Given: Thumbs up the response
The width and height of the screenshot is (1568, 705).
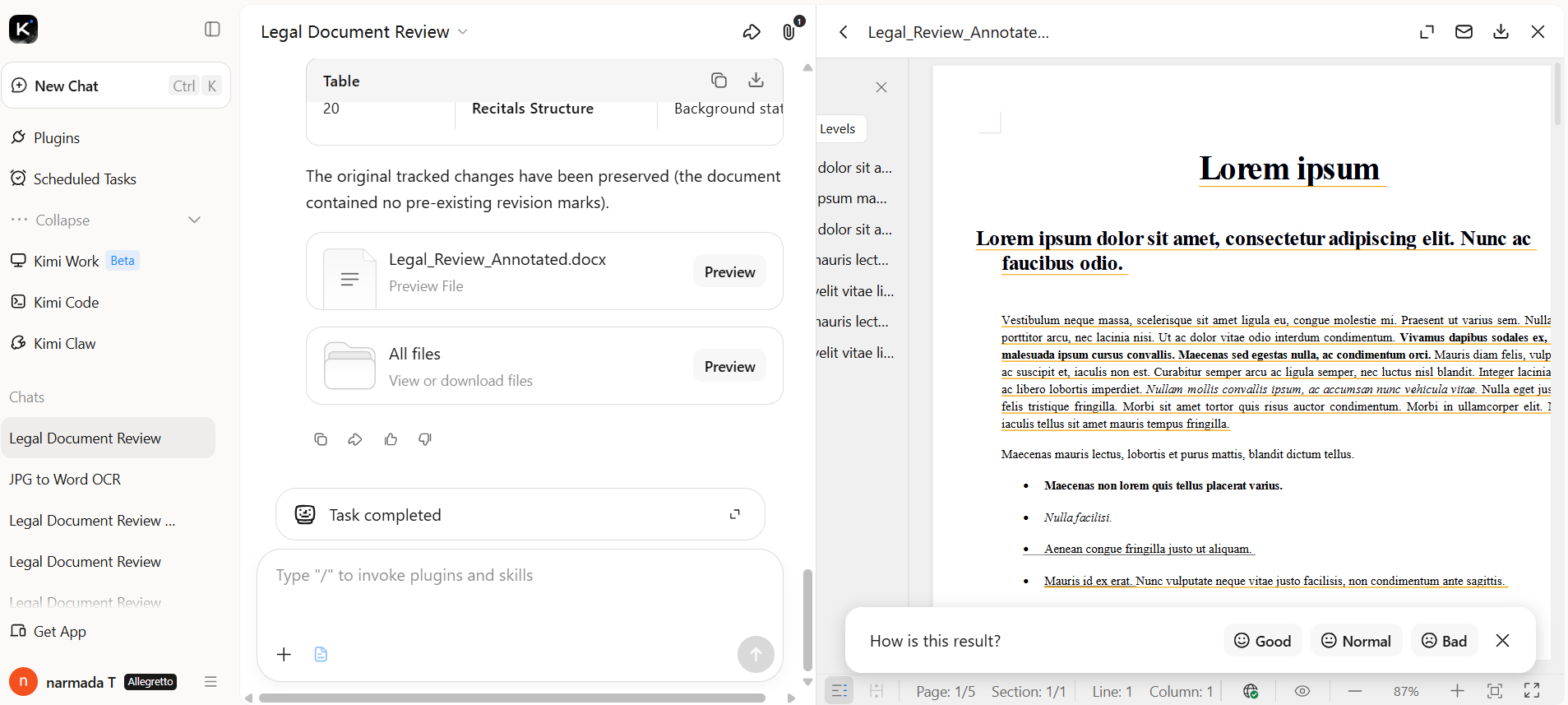Looking at the screenshot, I should coord(391,439).
